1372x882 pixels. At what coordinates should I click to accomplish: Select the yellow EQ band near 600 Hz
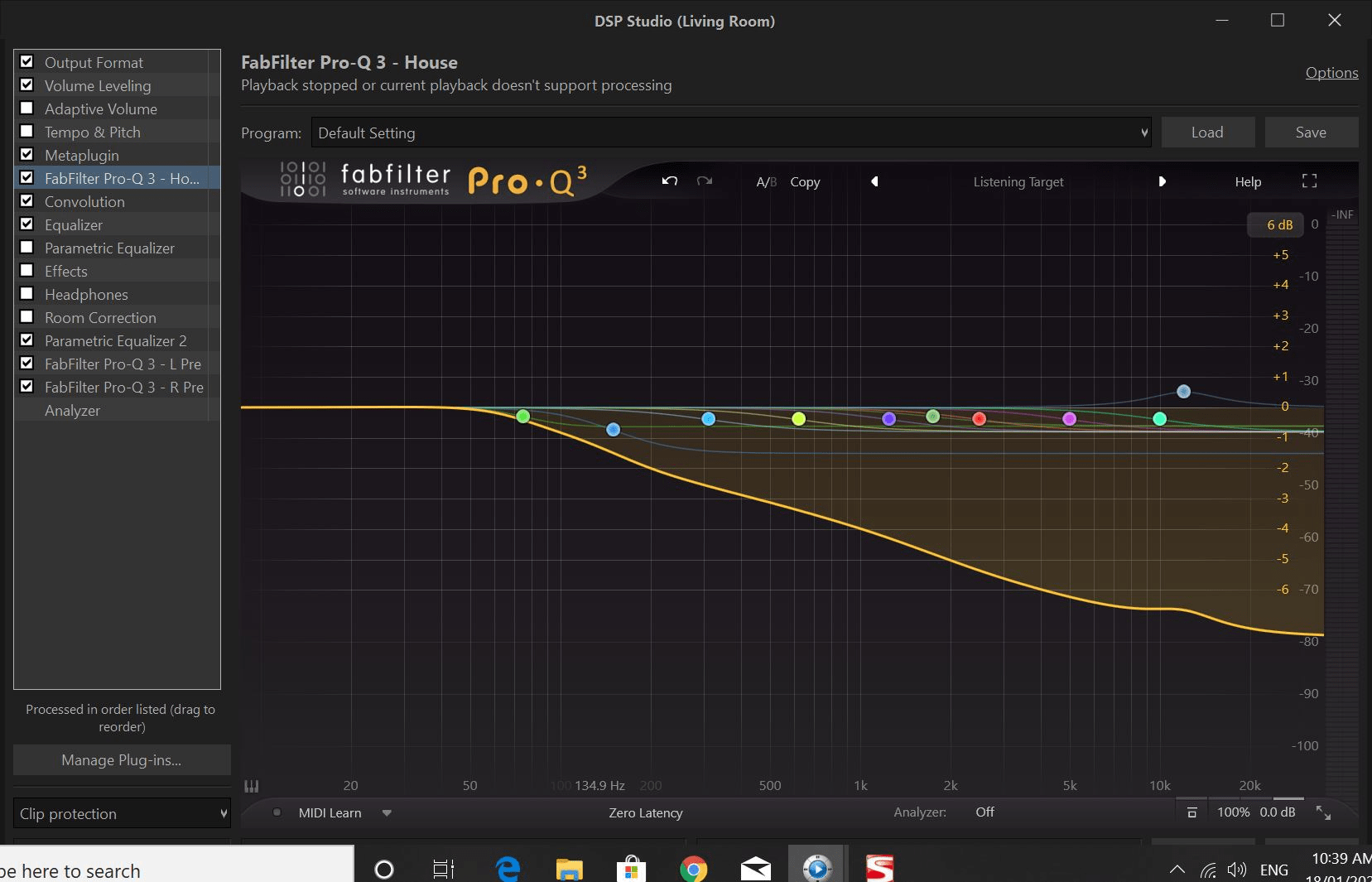pos(798,419)
